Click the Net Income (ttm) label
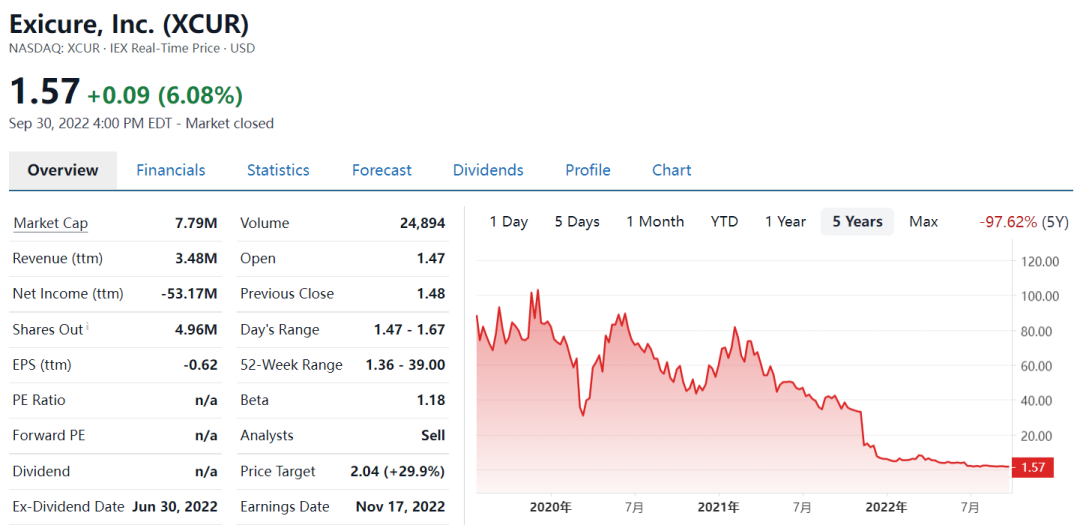 68,294
